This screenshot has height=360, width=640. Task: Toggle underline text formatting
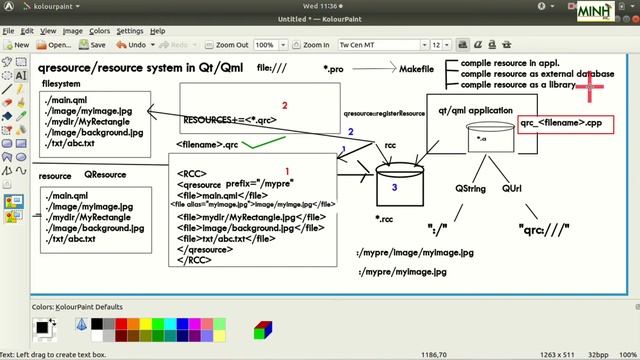pyautogui.click(x=492, y=44)
